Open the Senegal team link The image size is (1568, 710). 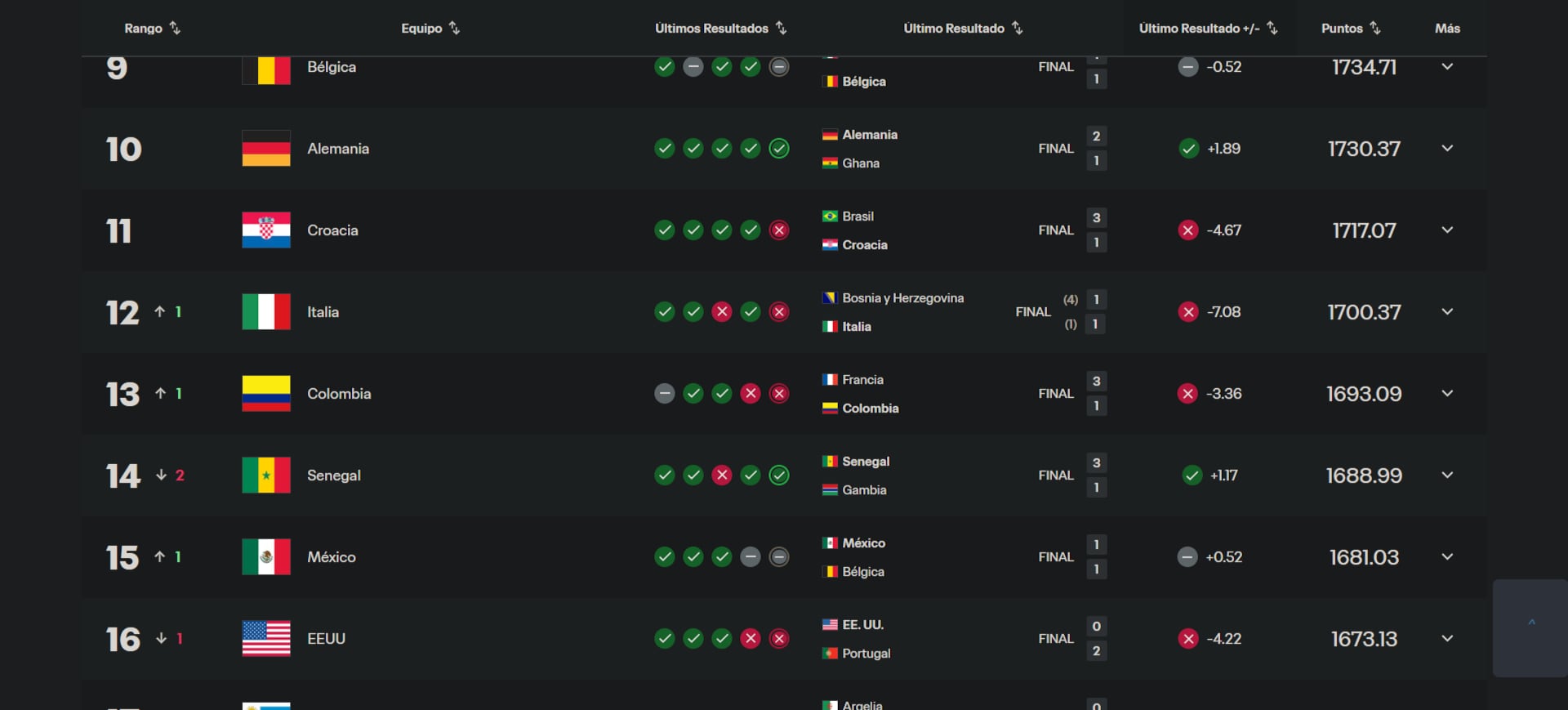point(333,476)
